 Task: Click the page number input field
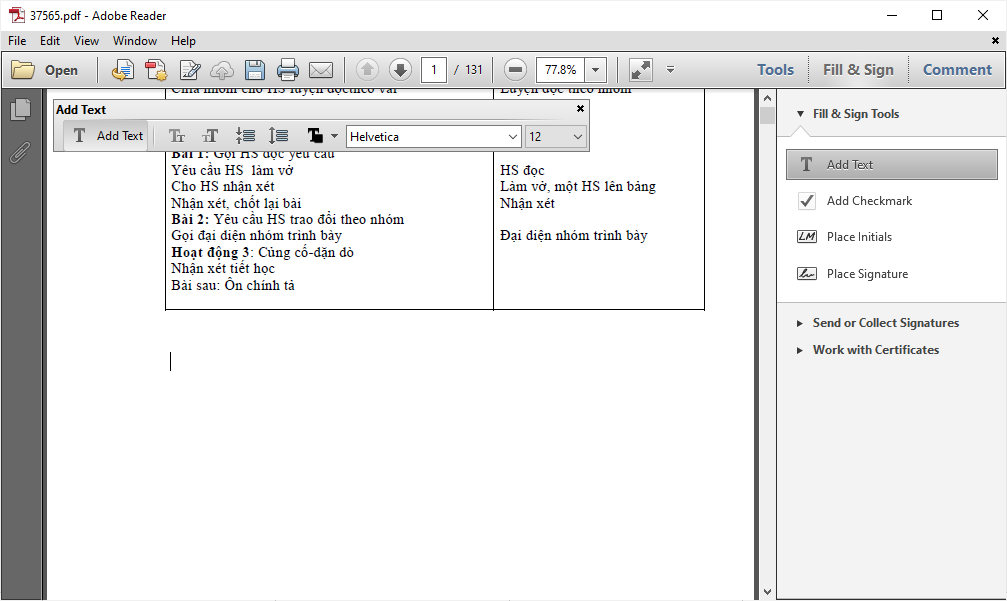pyautogui.click(x=433, y=70)
